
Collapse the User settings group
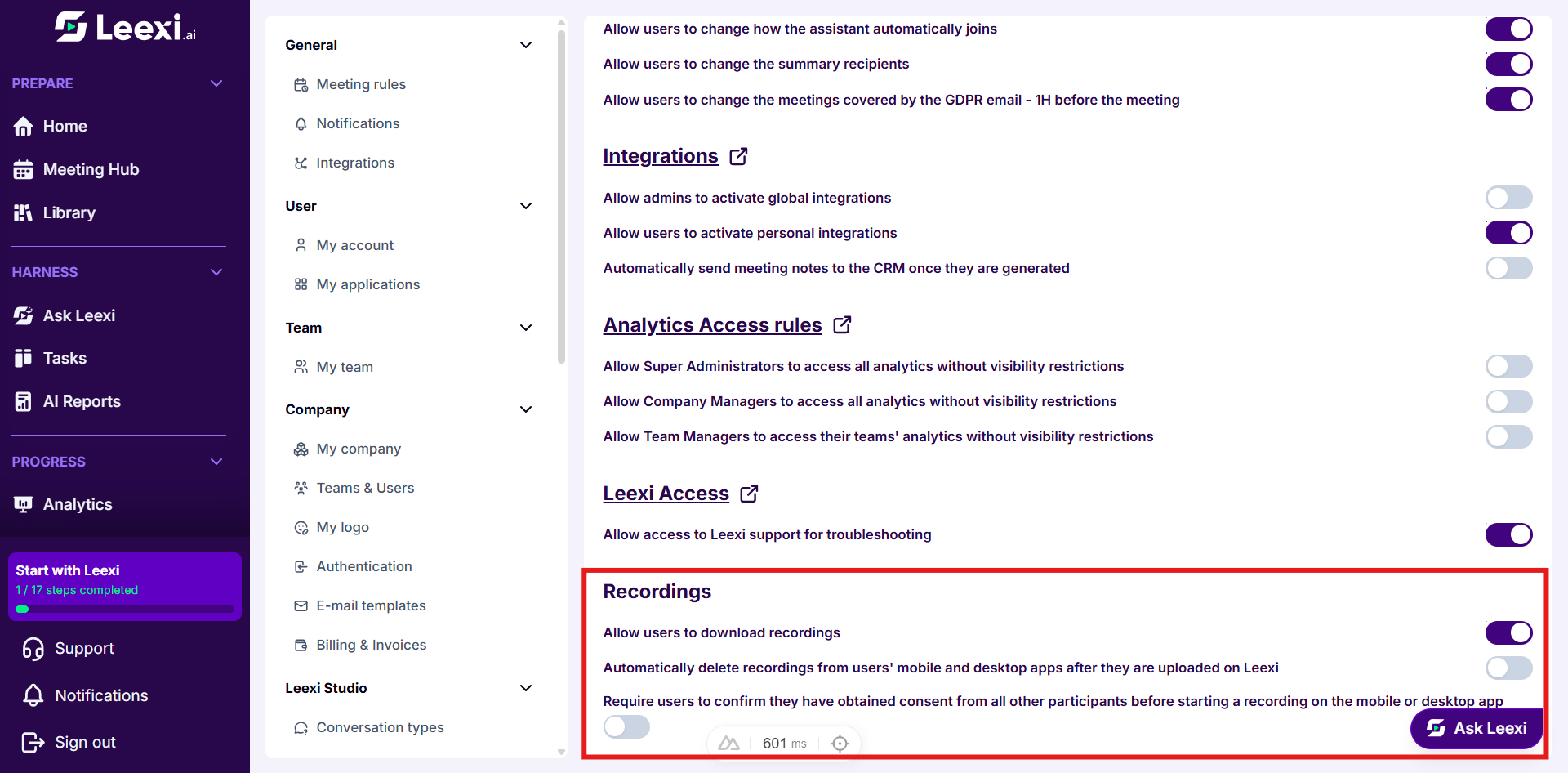click(526, 206)
